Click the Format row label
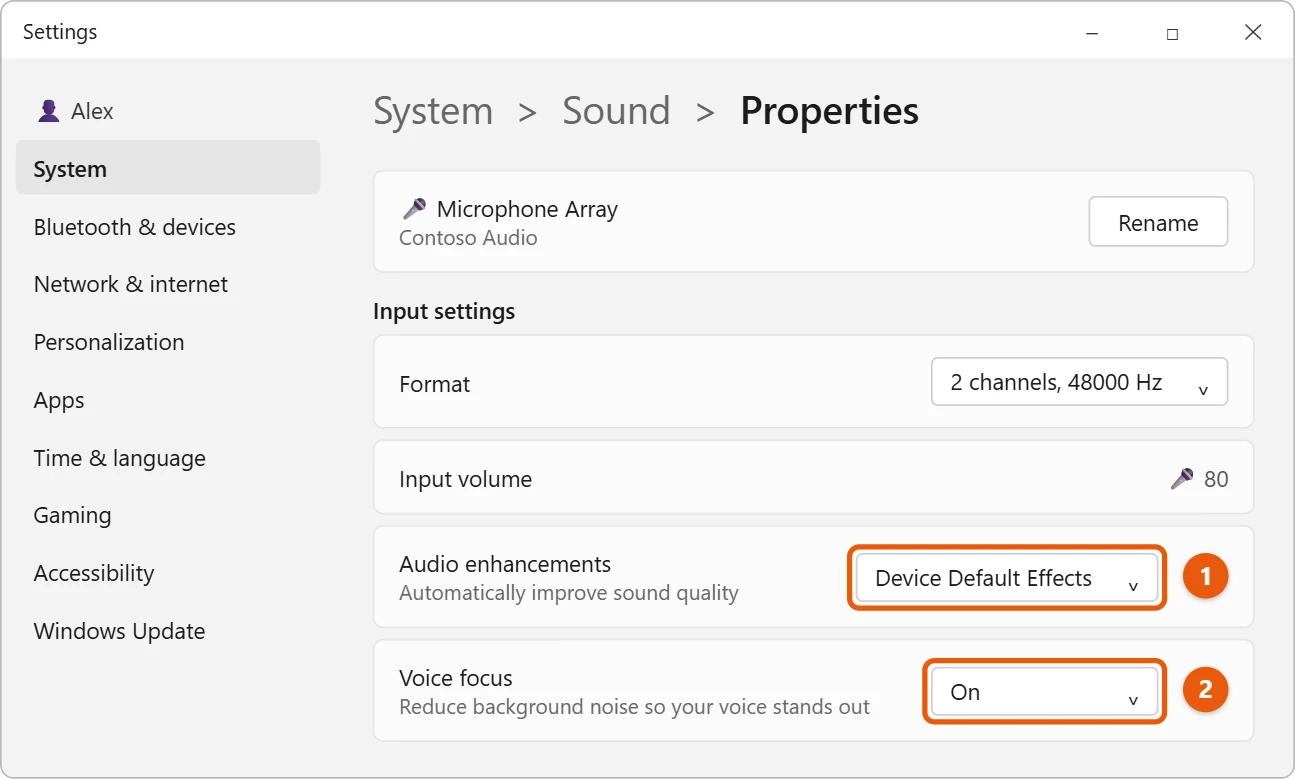The width and height of the screenshot is (1295, 779). pos(434,384)
